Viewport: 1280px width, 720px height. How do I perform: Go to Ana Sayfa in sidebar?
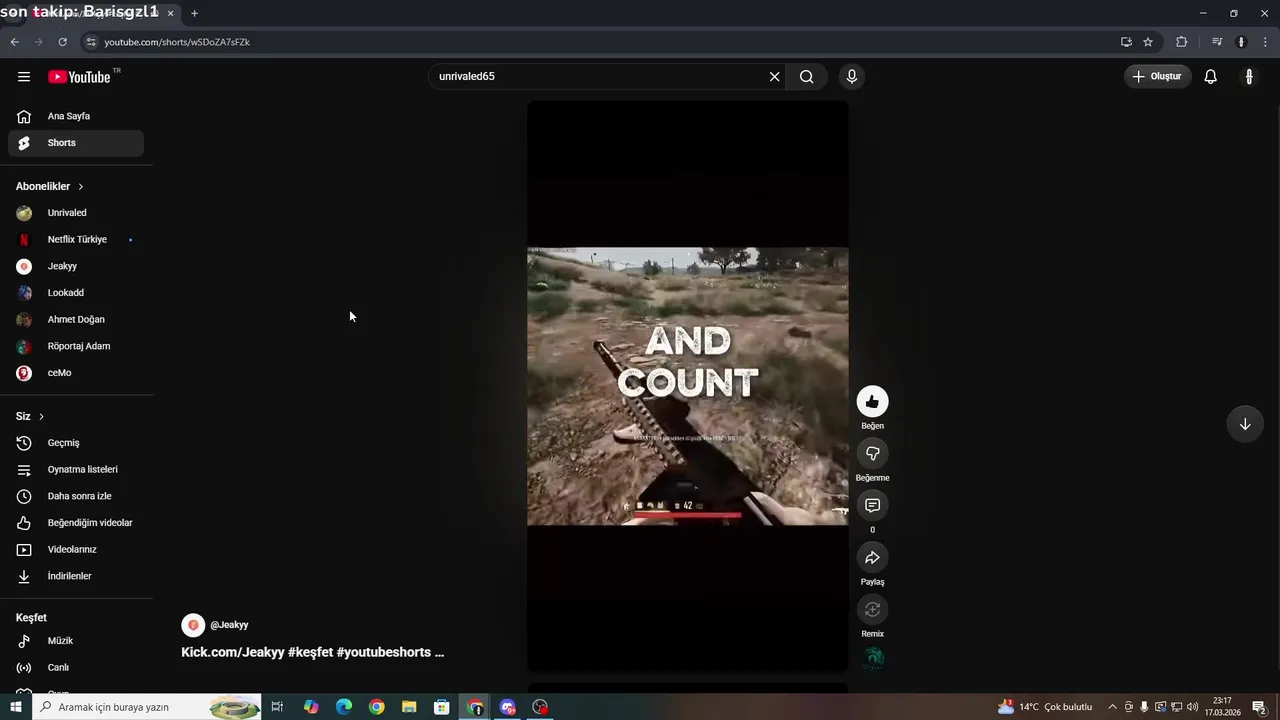(76, 116)
